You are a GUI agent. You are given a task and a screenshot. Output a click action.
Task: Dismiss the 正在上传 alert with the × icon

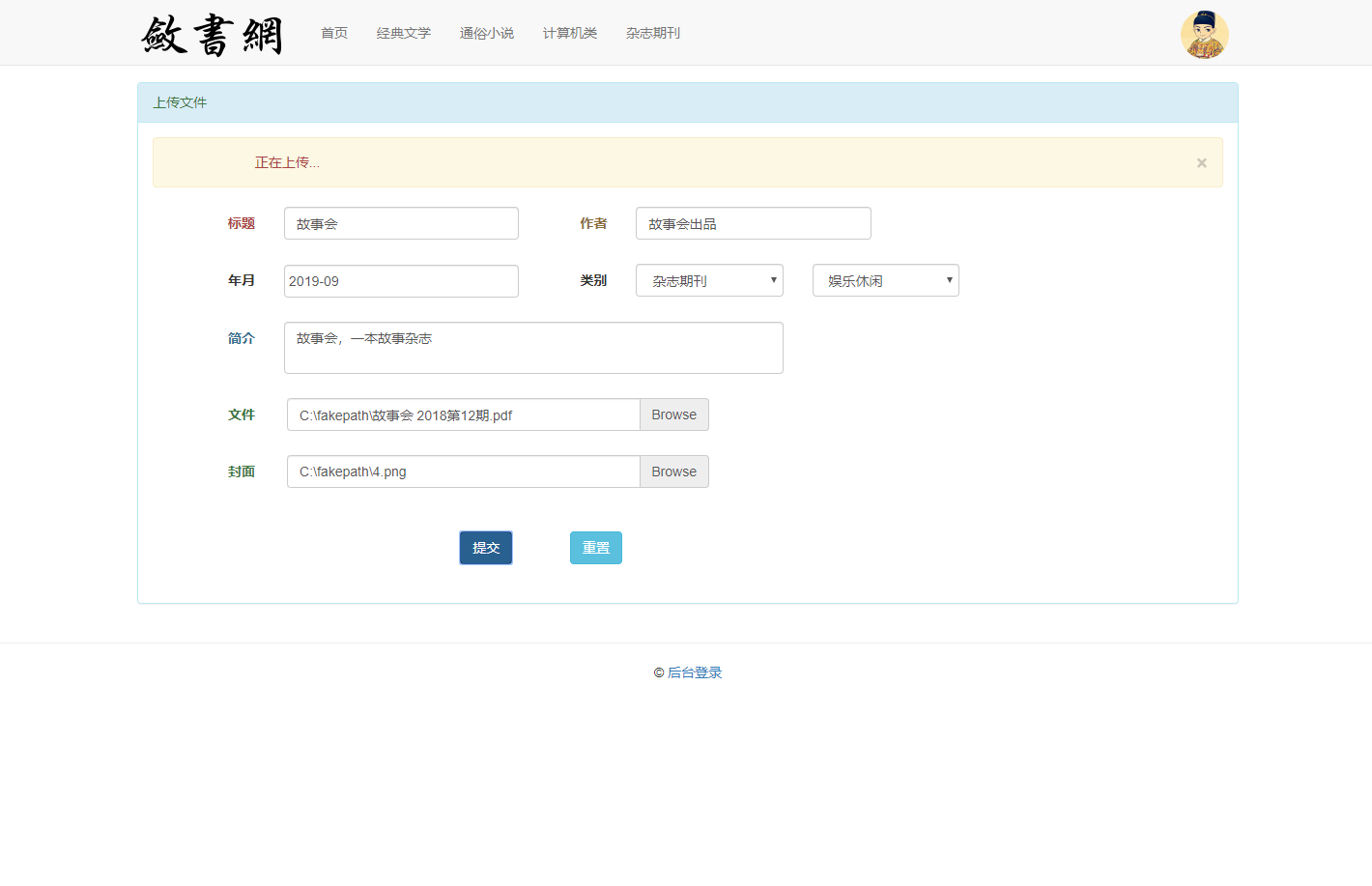point(1201,162)
